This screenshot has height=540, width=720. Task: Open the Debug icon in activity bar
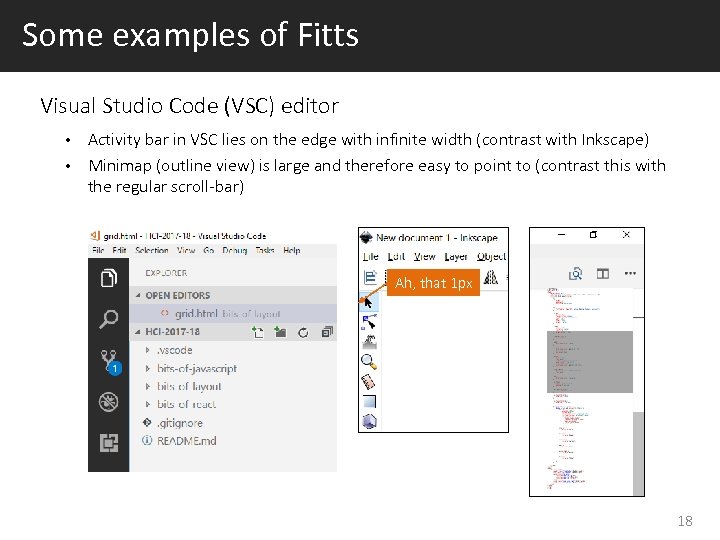click(109, 402)
